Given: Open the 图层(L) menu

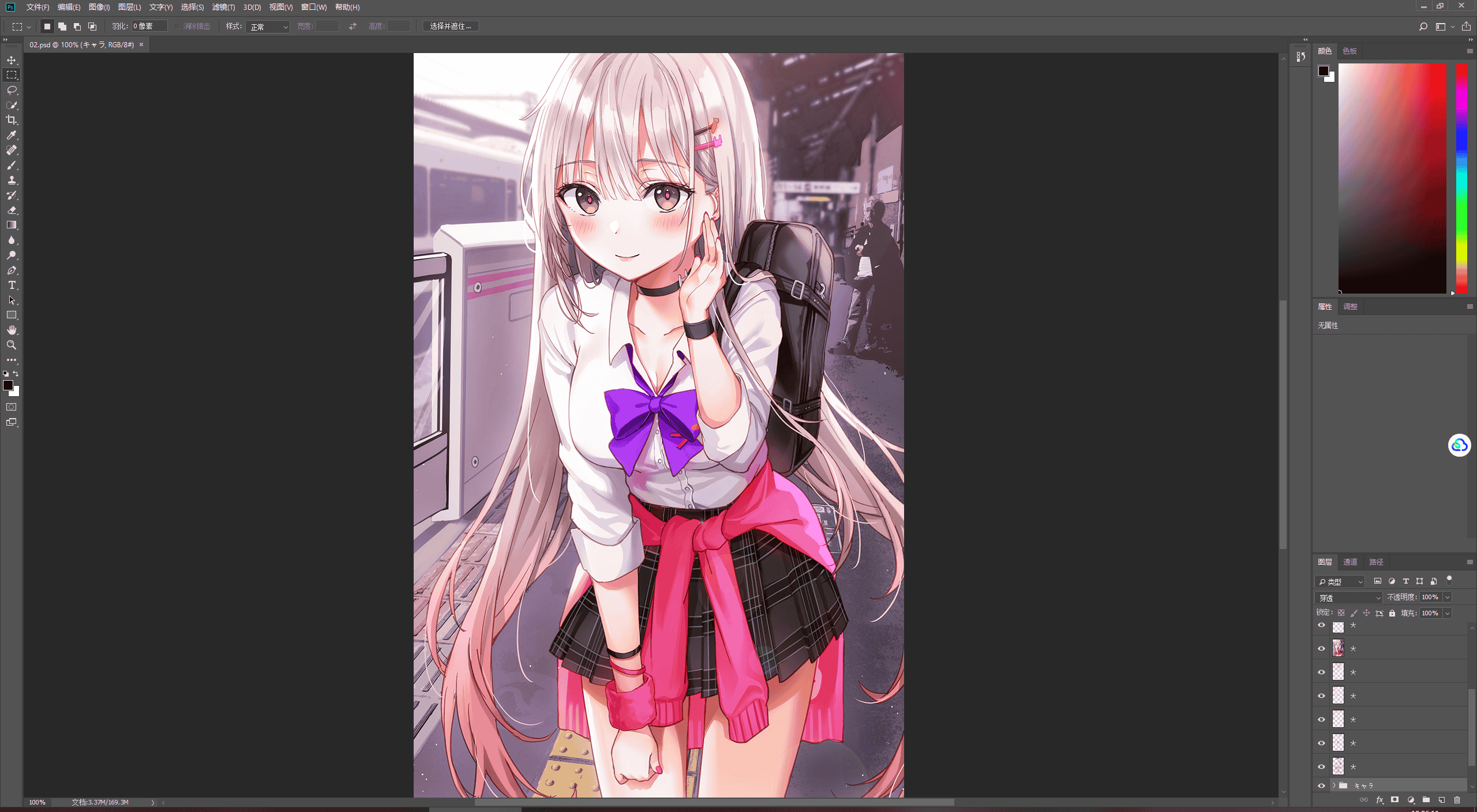Looking at the screenshot, I should pos(129,7).
